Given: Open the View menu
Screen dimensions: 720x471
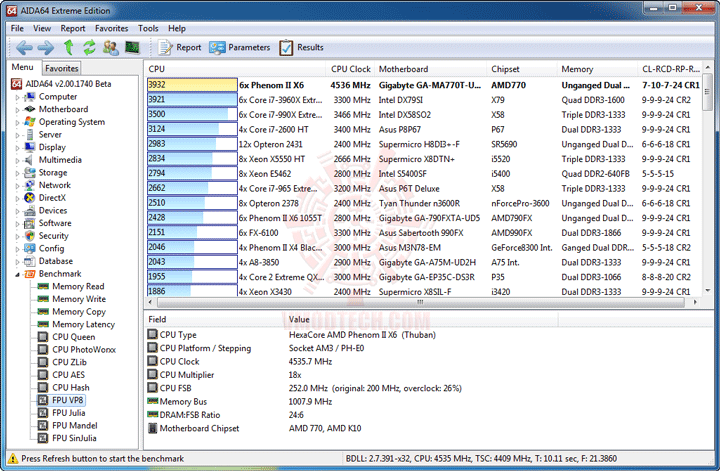Looking at the screenshot, I should pos(42,28).
